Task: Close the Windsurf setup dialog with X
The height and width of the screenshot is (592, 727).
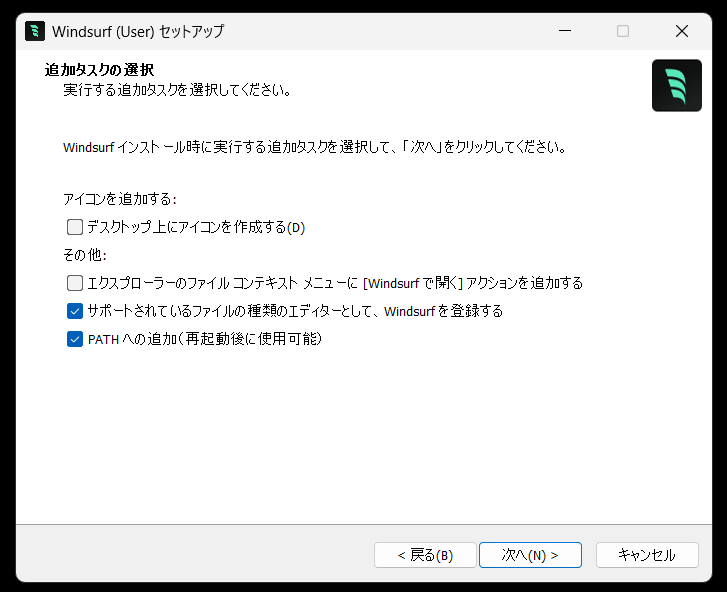Action: (x=682, y=31)
